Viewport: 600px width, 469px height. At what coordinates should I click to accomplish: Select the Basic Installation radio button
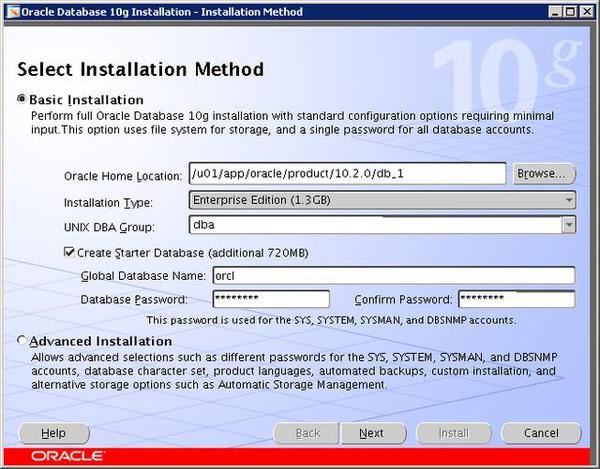point(22,99)
